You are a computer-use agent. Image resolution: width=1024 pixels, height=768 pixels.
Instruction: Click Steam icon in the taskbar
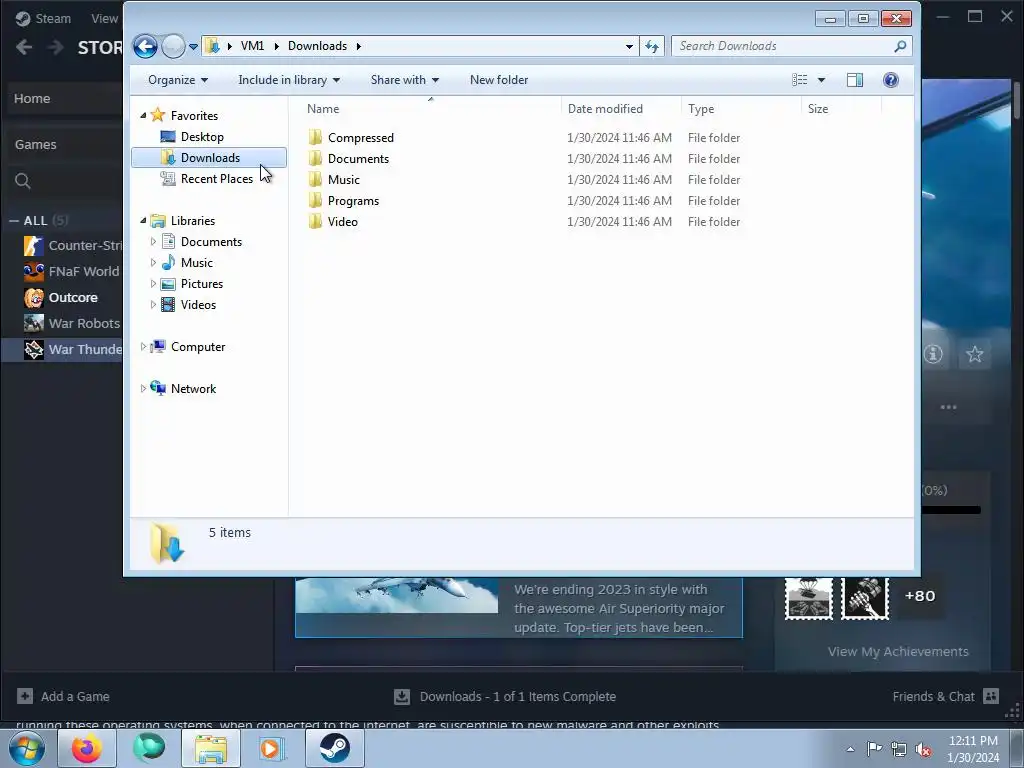334,748
